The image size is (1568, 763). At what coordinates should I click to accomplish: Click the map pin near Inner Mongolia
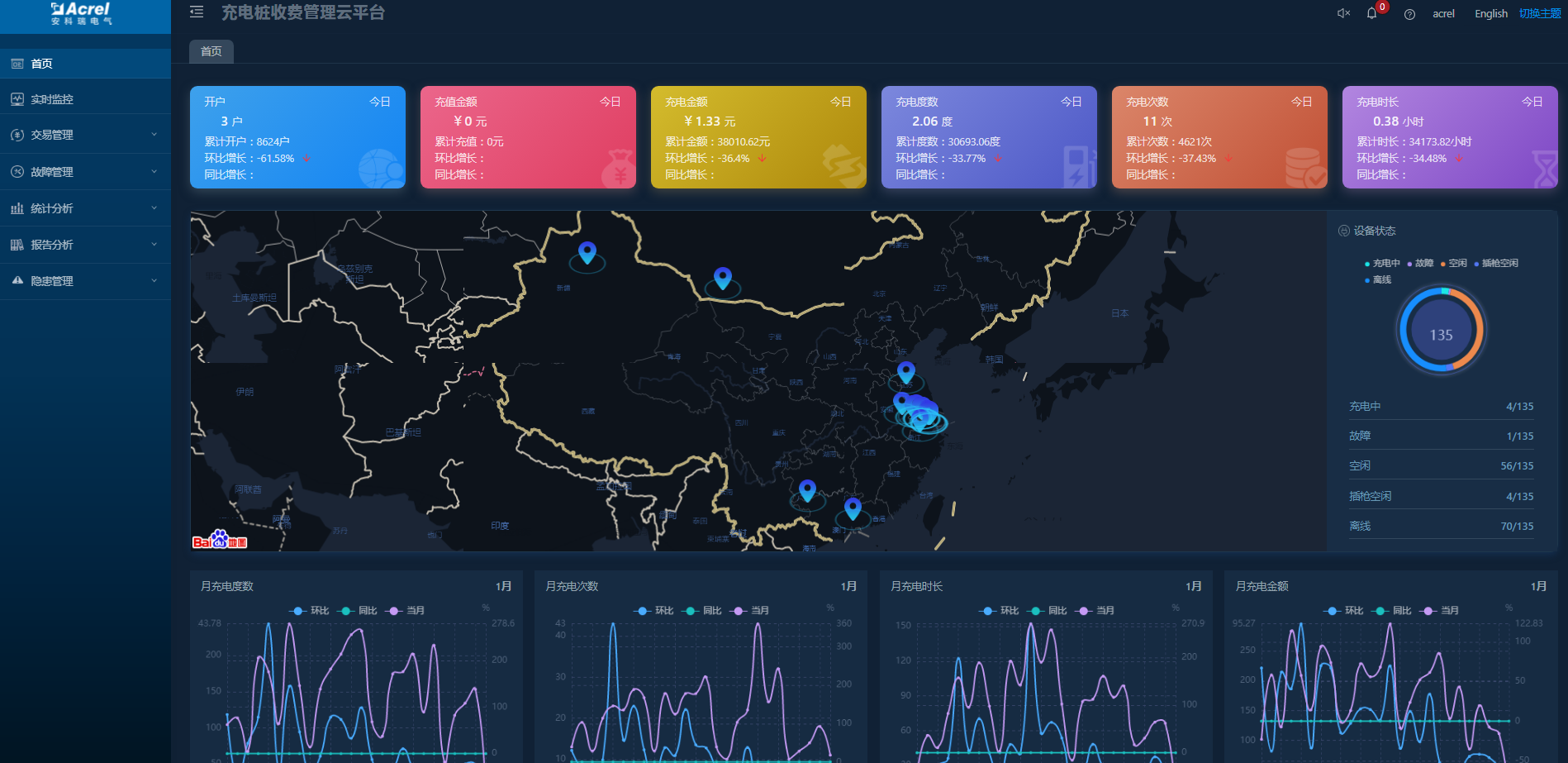tap(723, 278)
